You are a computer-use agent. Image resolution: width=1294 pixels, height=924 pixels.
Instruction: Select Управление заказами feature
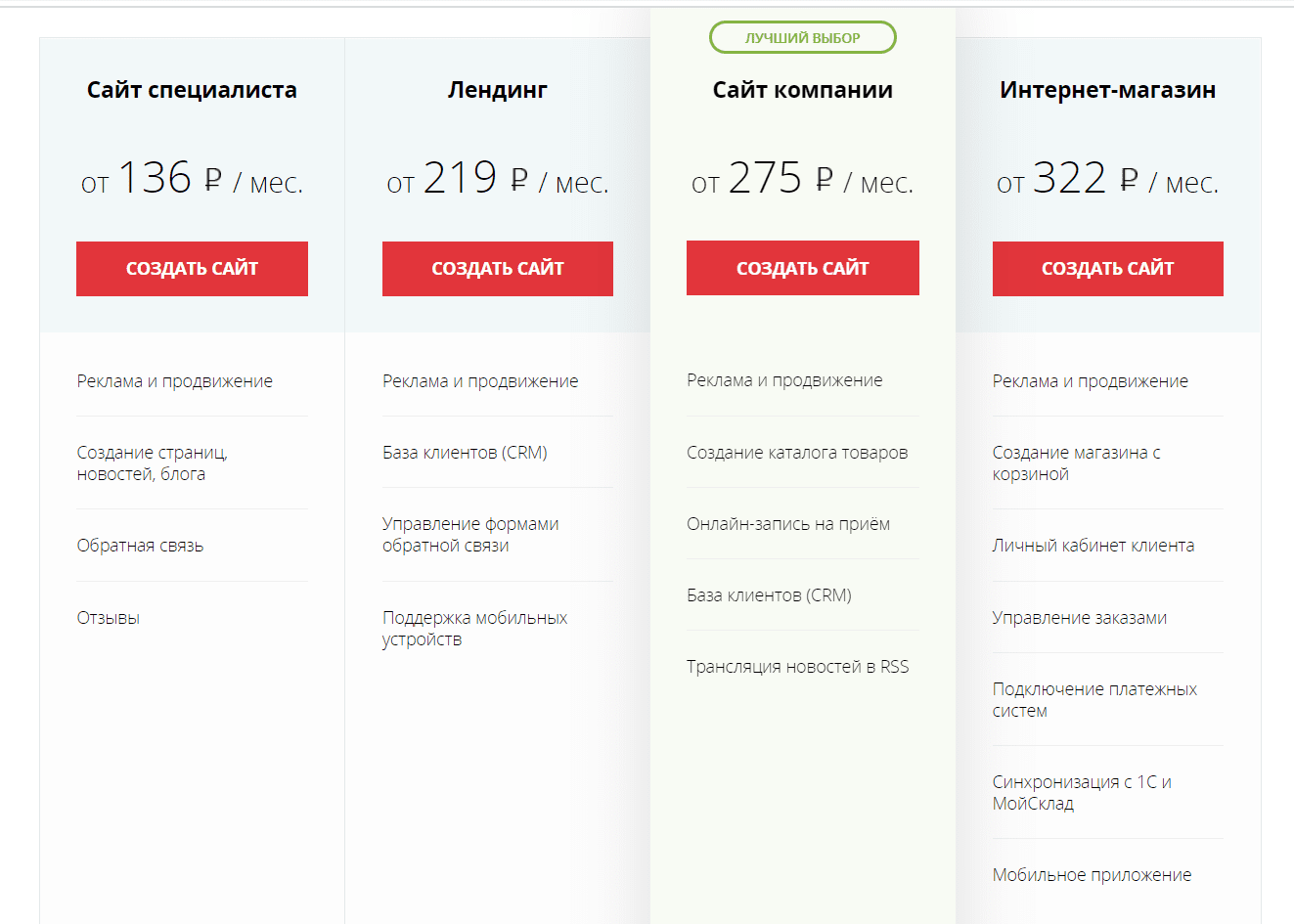[1080, 618]
